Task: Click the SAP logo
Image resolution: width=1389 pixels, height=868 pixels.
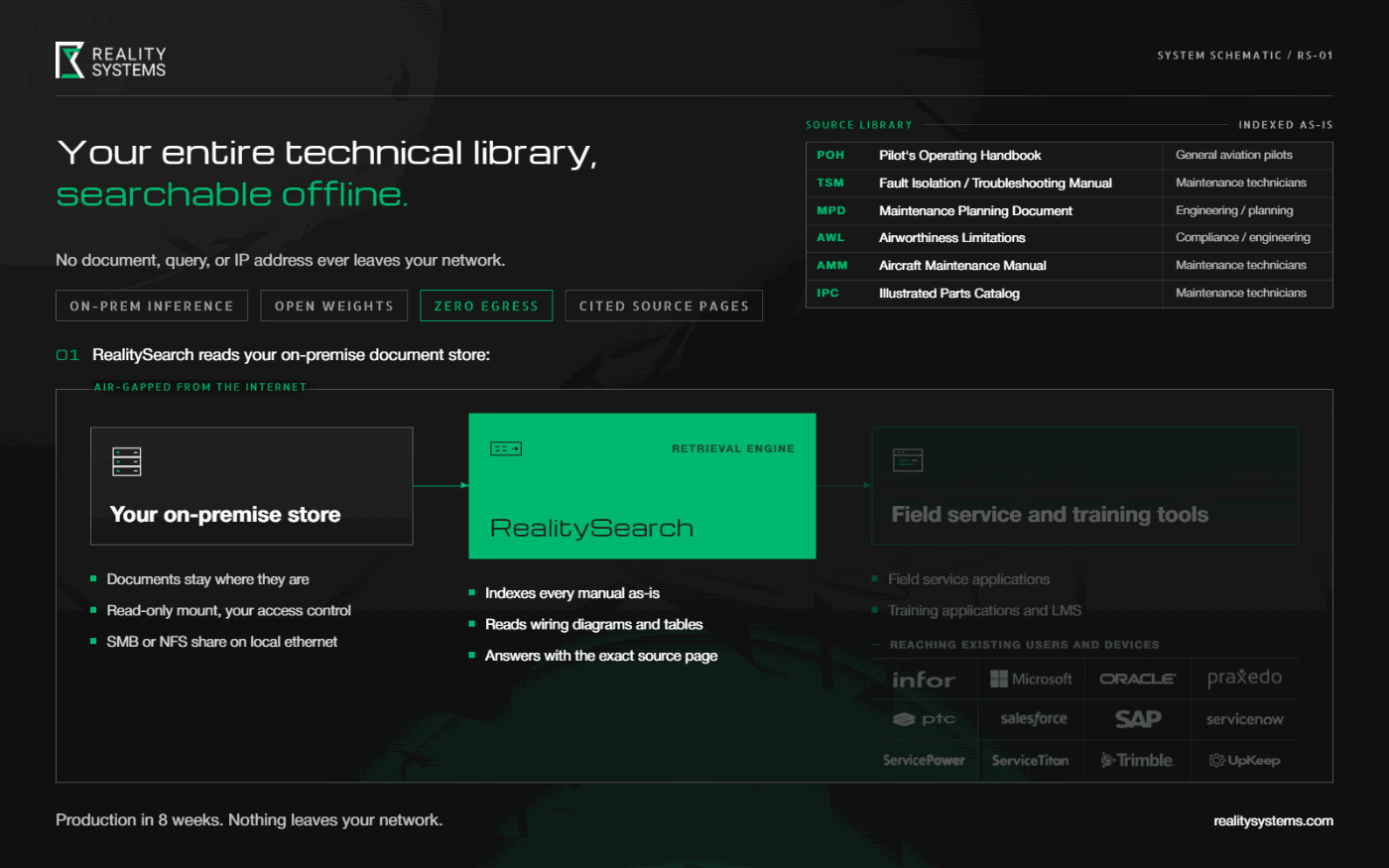Action: [1138, 718]
